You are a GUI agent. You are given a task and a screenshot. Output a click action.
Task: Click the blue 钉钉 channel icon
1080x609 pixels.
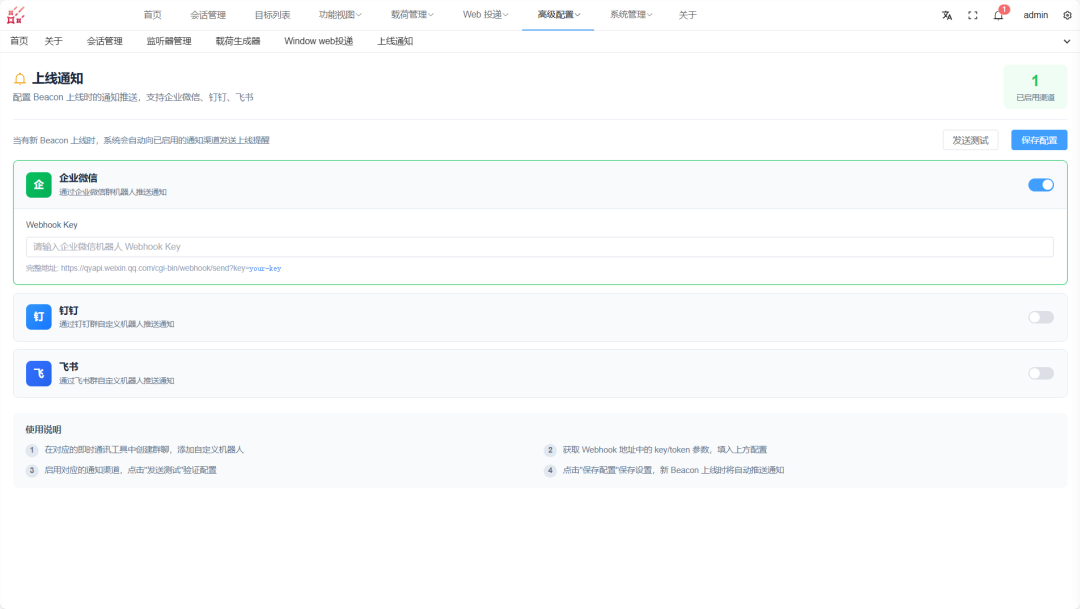pos(39,317)
